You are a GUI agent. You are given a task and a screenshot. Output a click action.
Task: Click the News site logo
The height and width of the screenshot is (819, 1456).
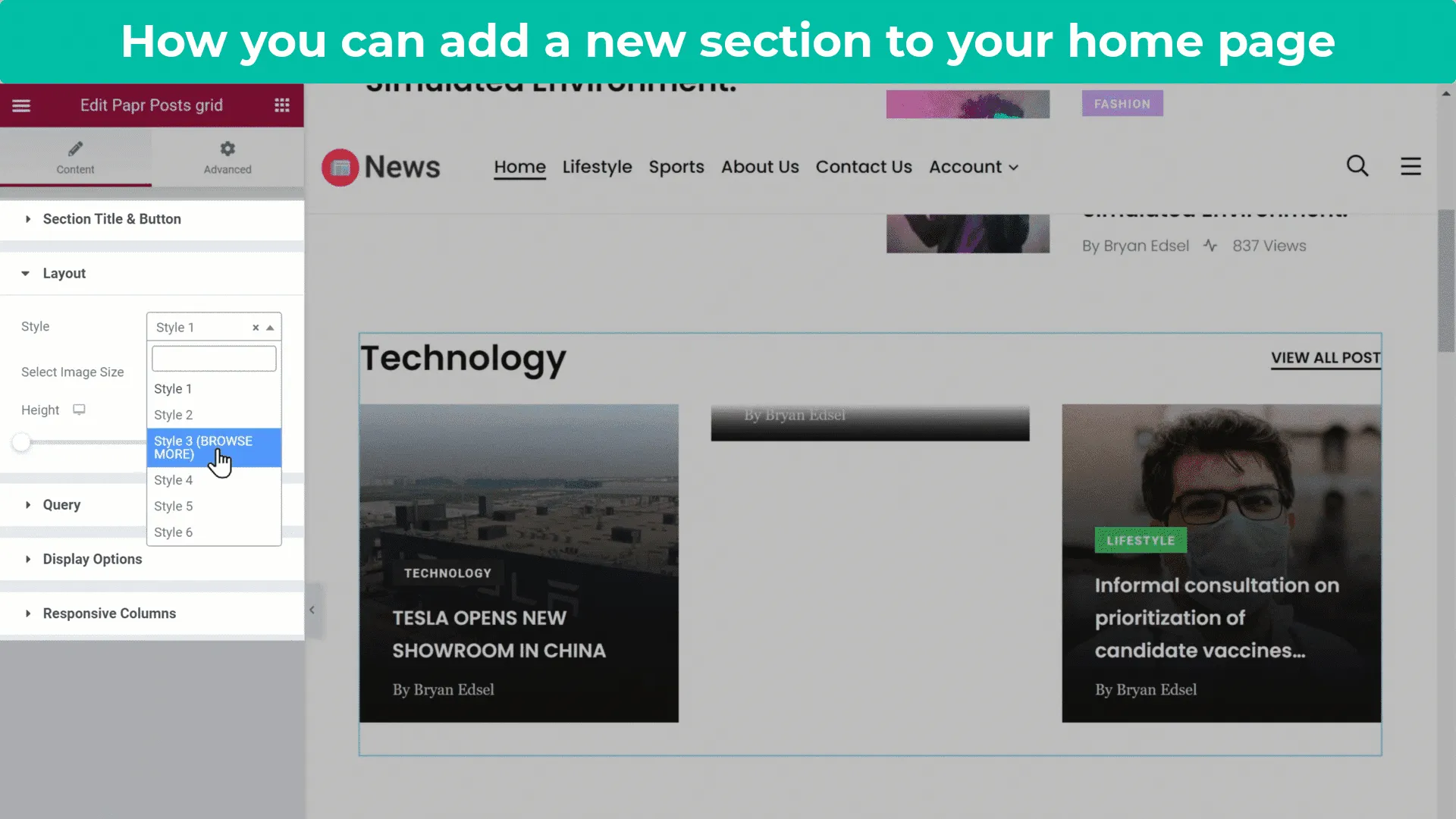pyautogui.click(x=381, y=167)
